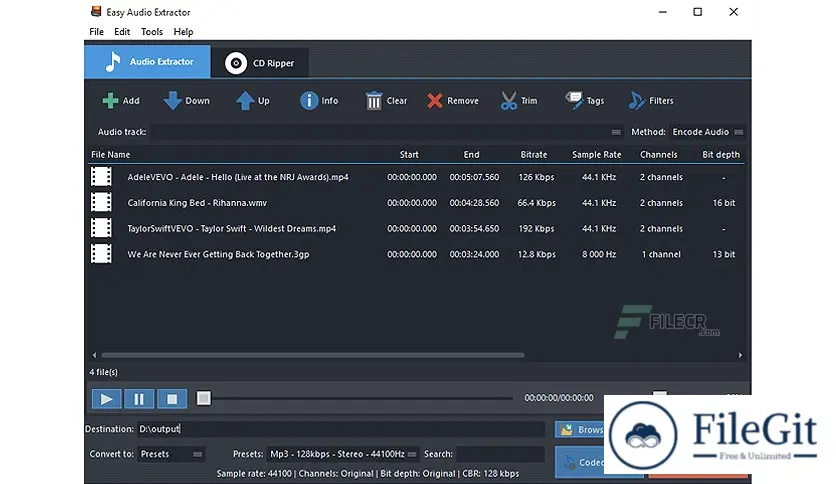Click film icon for TaylorSwiftVEVO file

coord(101,228)
